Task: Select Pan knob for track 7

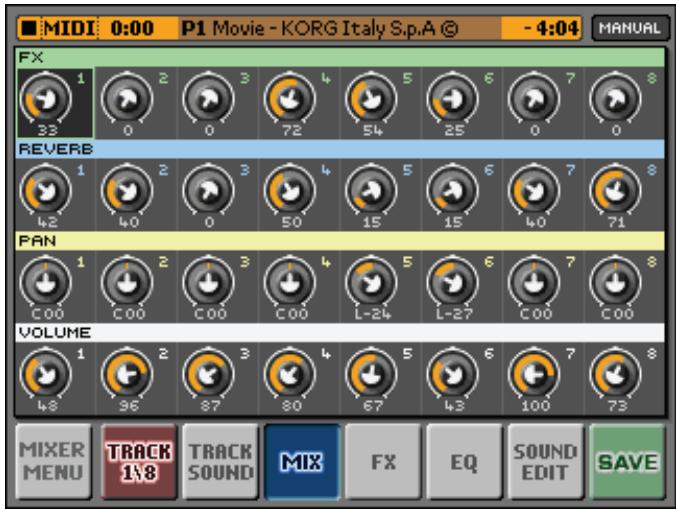Action: click(534, 282)
